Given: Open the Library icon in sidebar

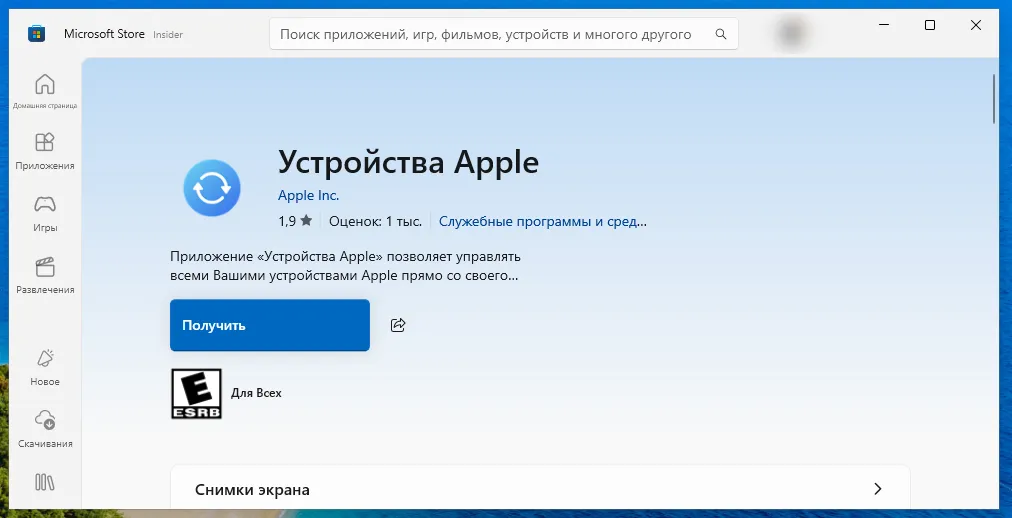Looking at the screenshot, I should click(x=45, y=483).
